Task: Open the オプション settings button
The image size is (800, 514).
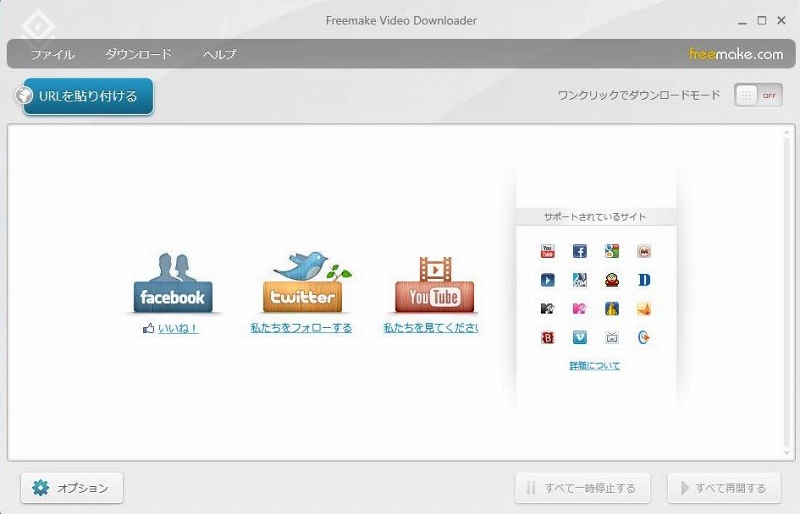Action: (x=72, y=488)
